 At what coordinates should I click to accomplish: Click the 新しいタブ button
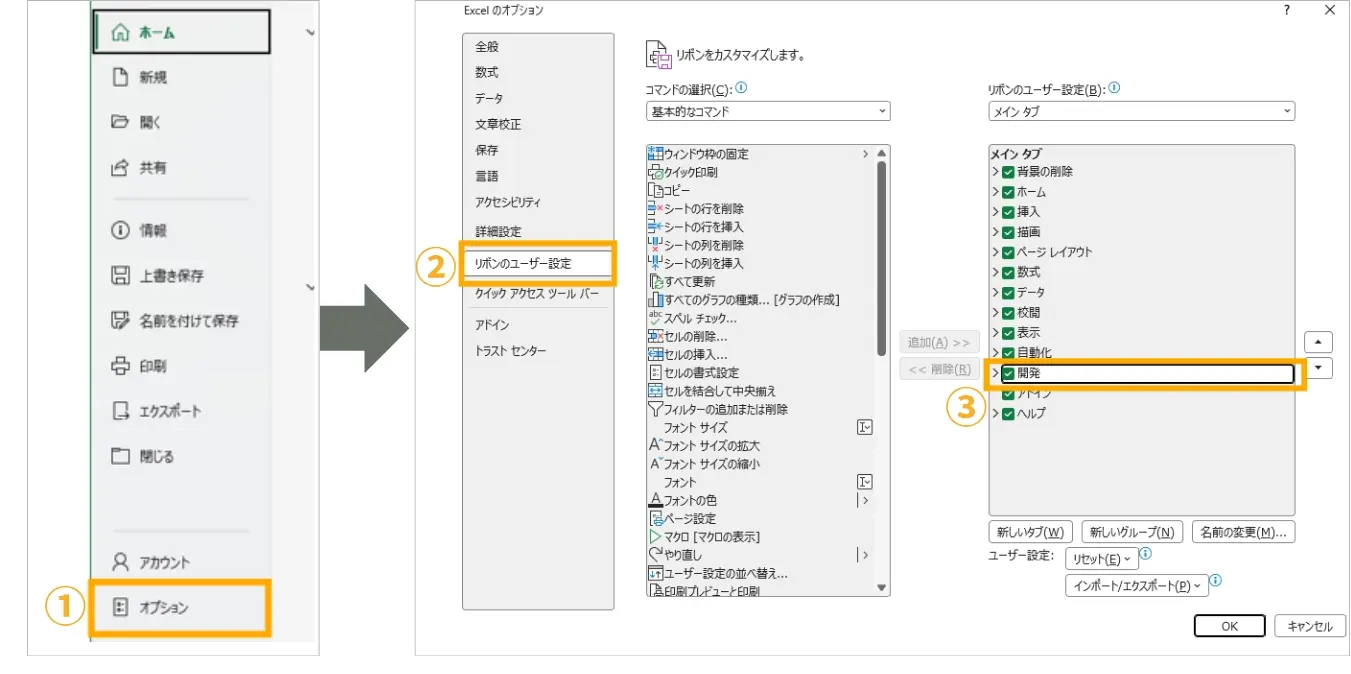[1030, 532]
